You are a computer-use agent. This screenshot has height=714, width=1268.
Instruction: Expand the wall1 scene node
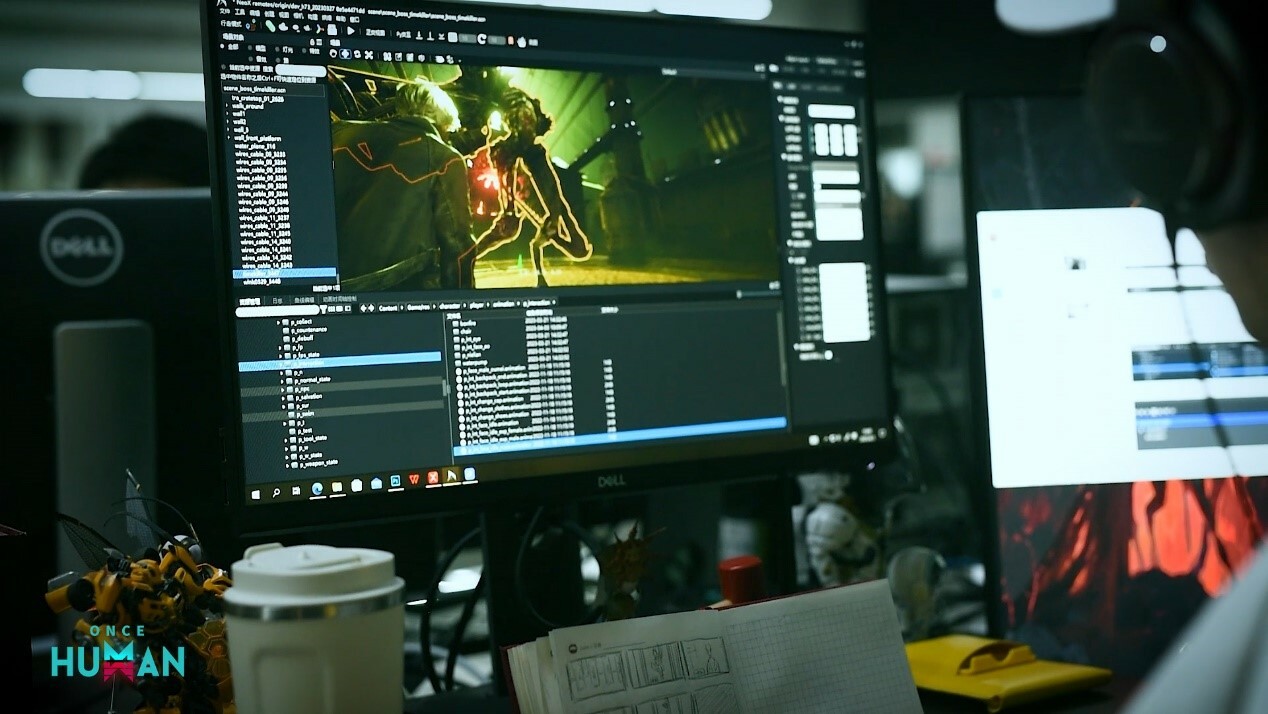[x=228, y=114]
